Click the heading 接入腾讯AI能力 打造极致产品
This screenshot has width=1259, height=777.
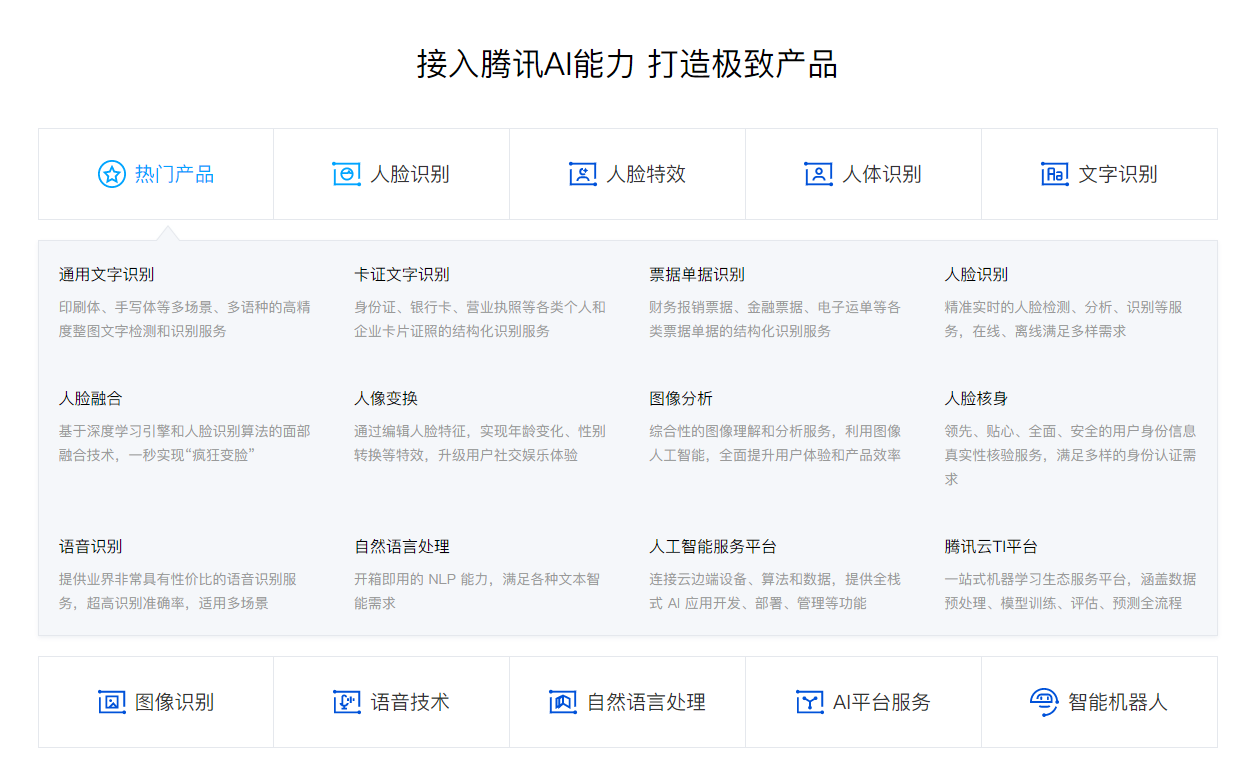627,64
